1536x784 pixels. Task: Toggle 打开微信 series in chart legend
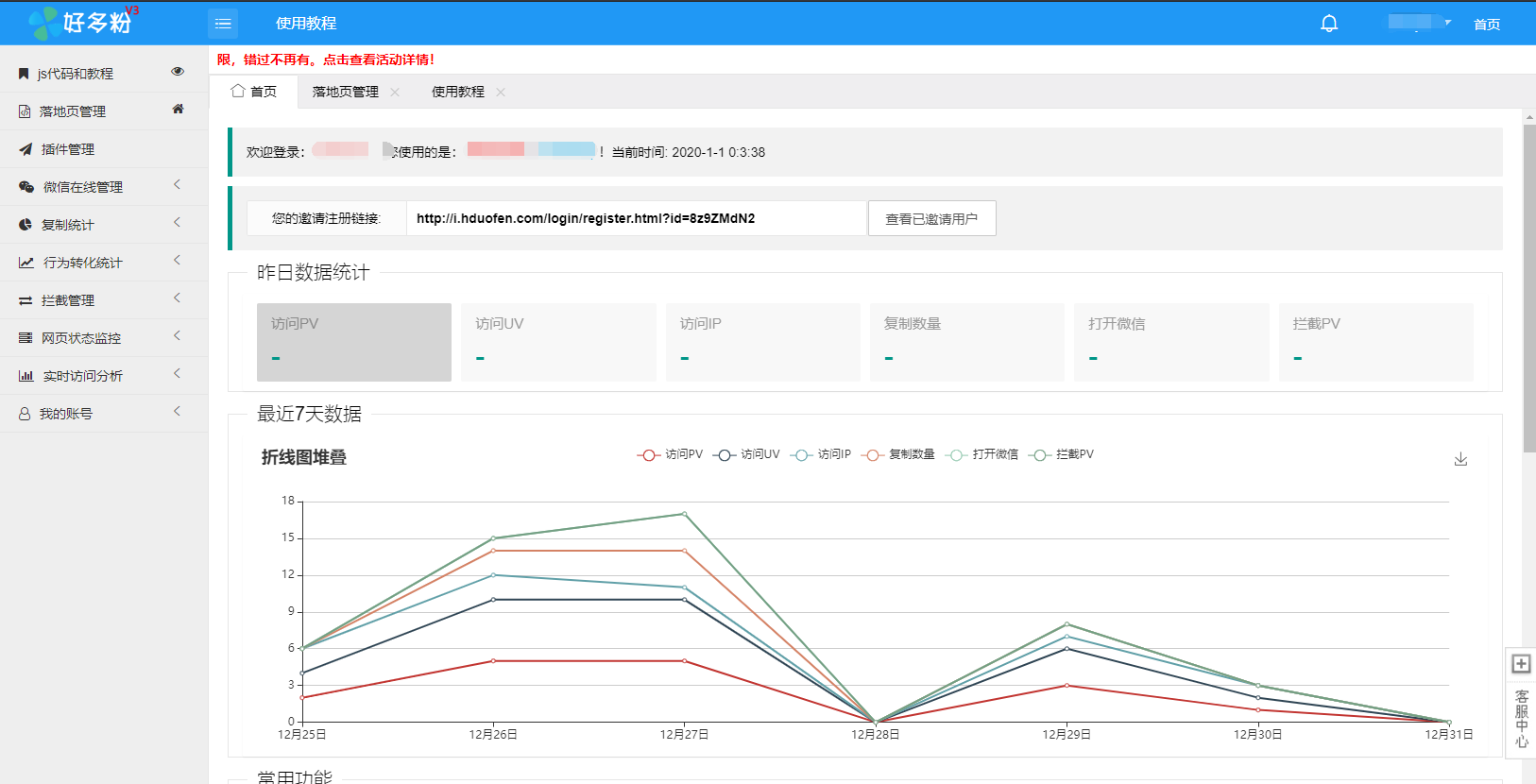point(981,454)
